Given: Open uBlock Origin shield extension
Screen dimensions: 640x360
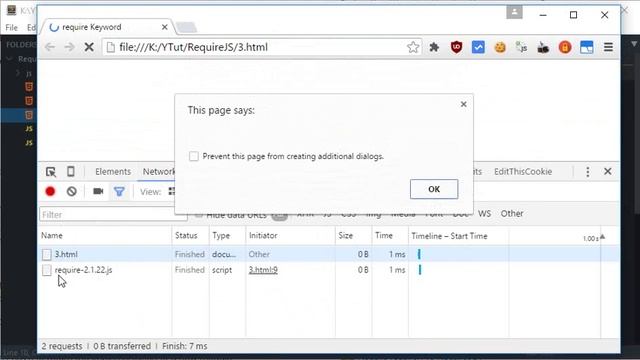Looking at the screenshot, I should [x=456, y=47].
